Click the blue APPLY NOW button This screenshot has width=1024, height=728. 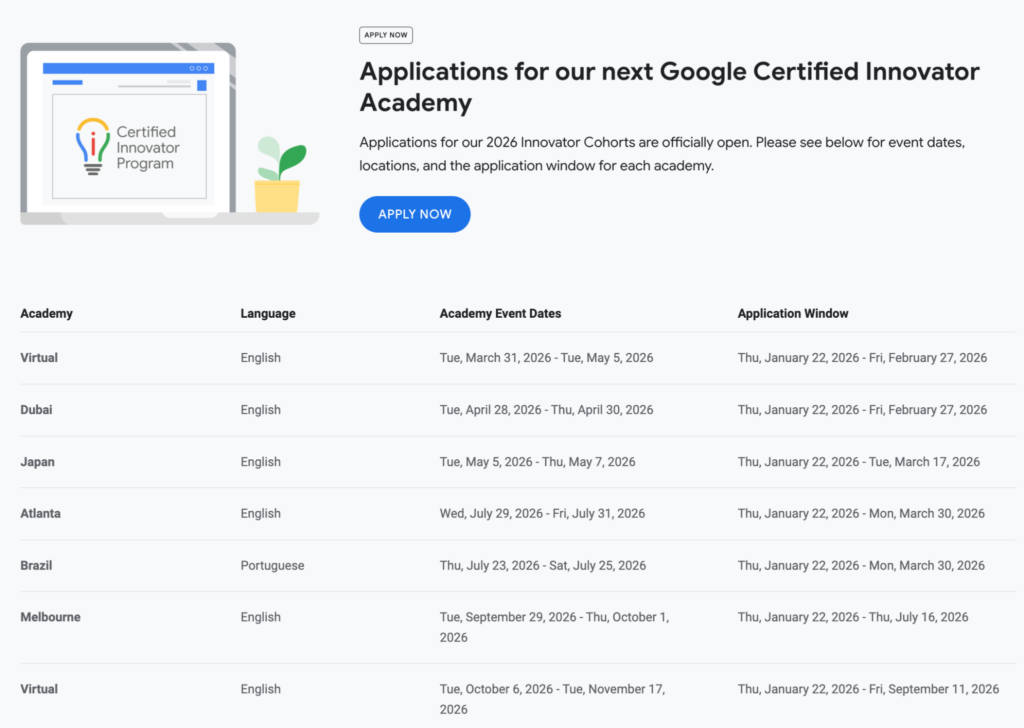coord(414,214)
